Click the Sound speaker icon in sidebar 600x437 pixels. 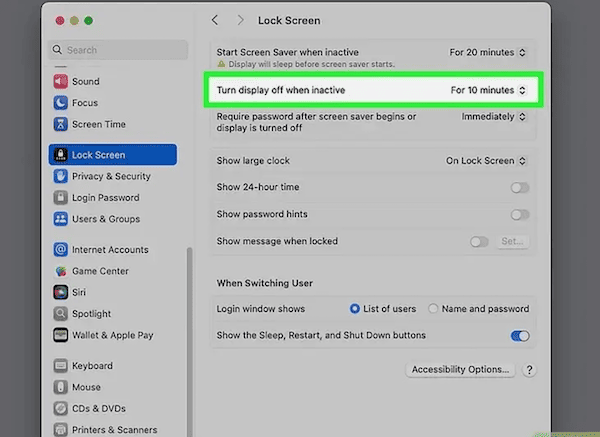tap(60, 82)
